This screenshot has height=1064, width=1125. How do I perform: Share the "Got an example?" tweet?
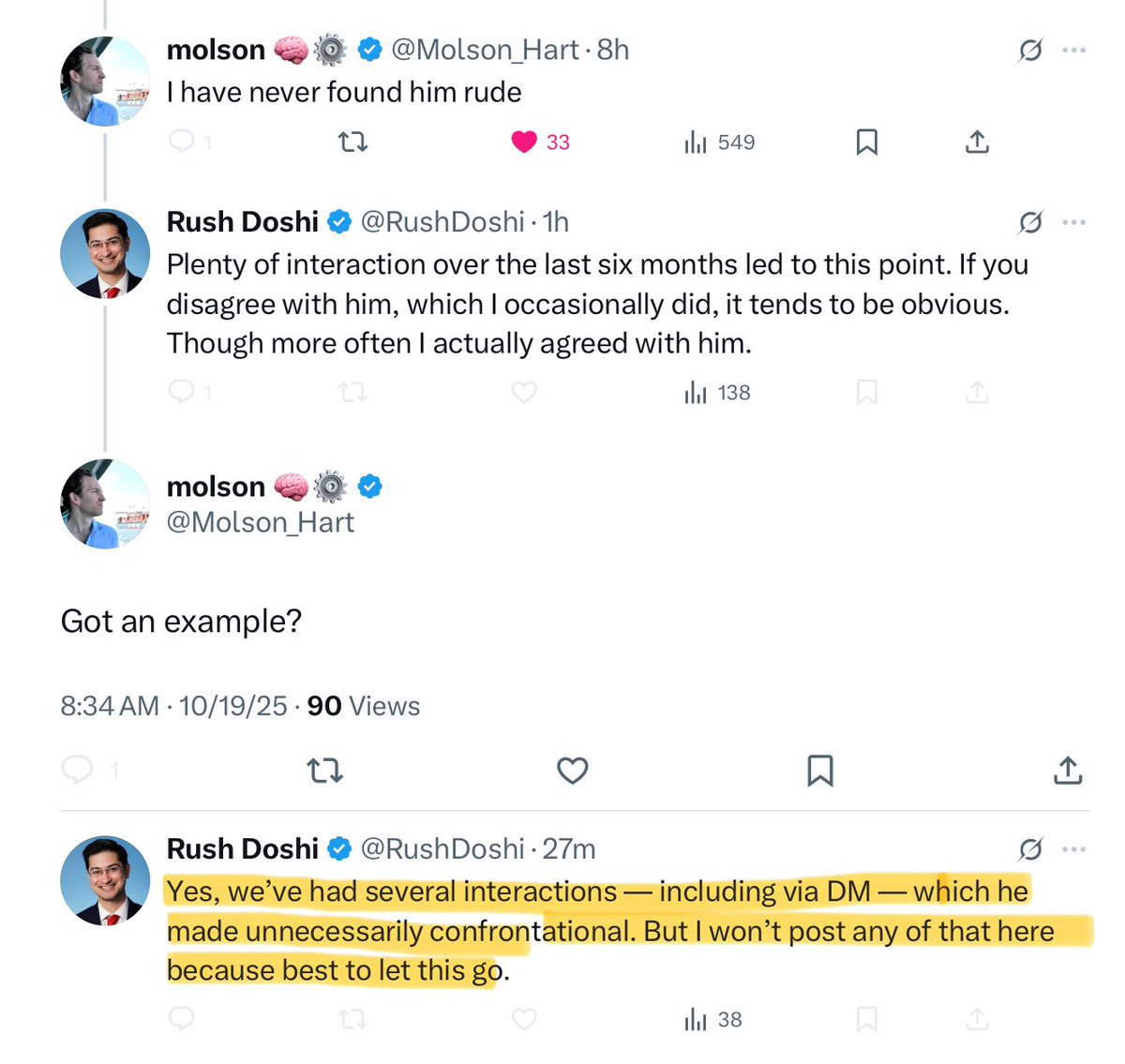click(1068, 771)
